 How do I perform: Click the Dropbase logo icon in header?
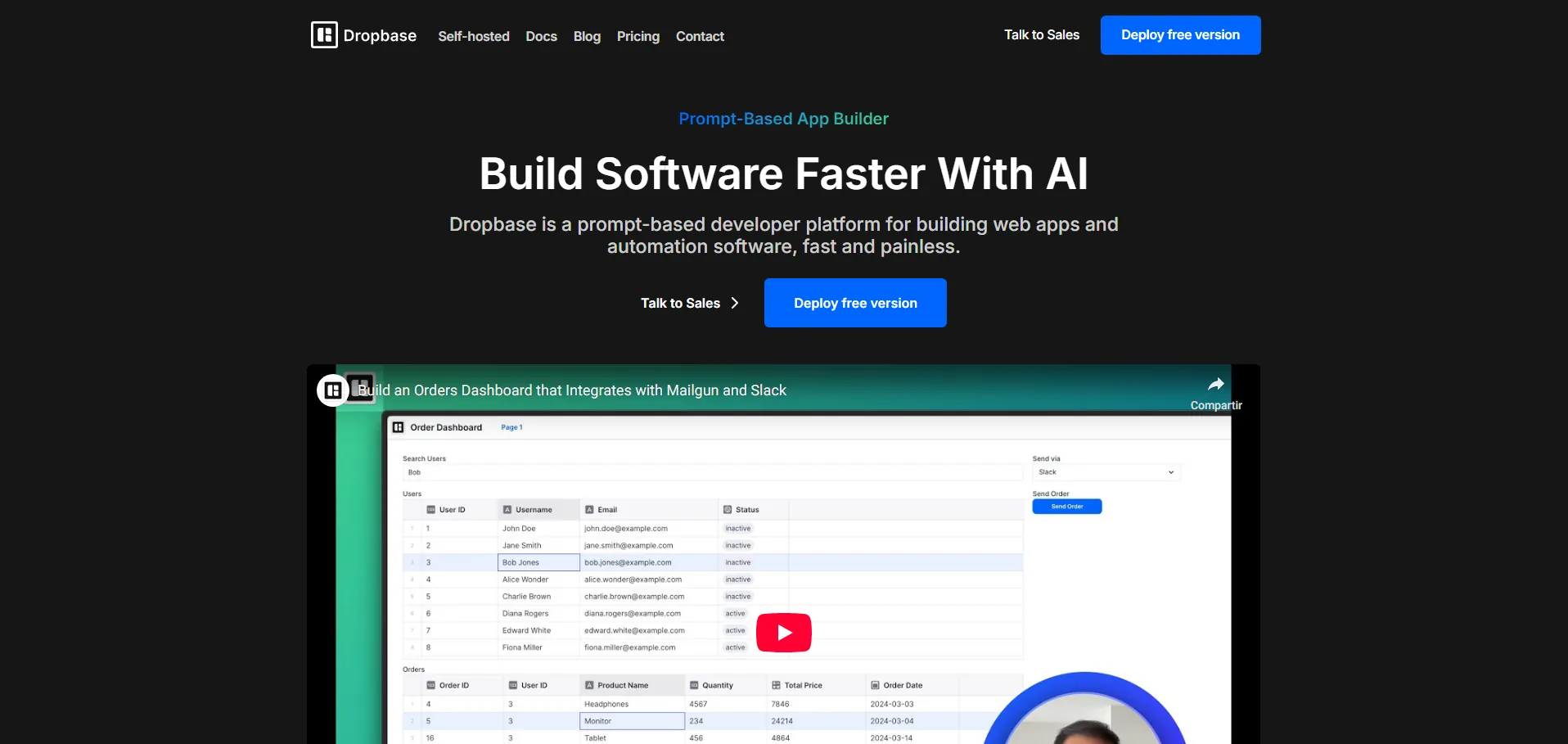pos(324,35)
